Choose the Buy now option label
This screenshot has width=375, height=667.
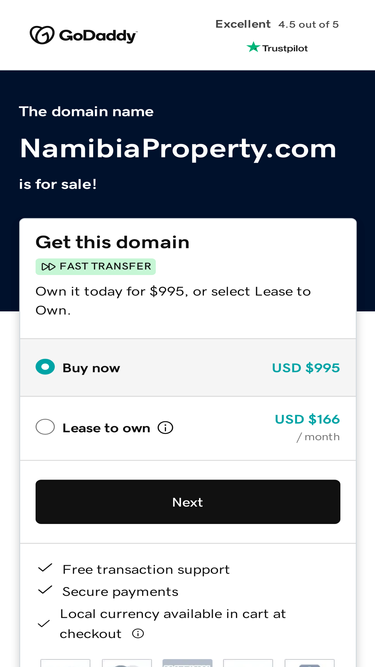tap(91, 368)
